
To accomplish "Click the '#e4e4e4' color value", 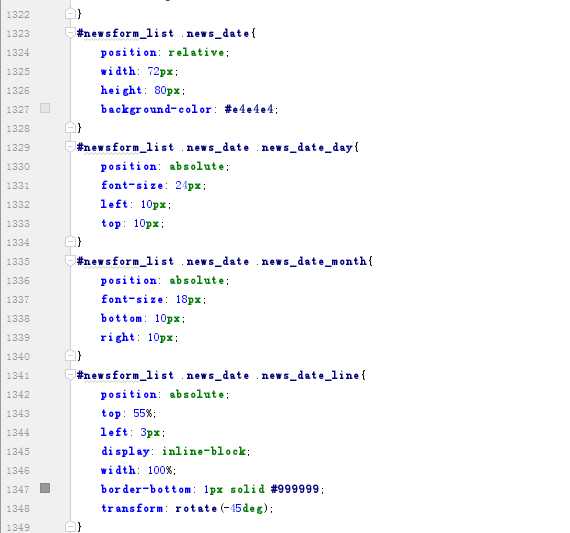I will [x=249, y=109].
